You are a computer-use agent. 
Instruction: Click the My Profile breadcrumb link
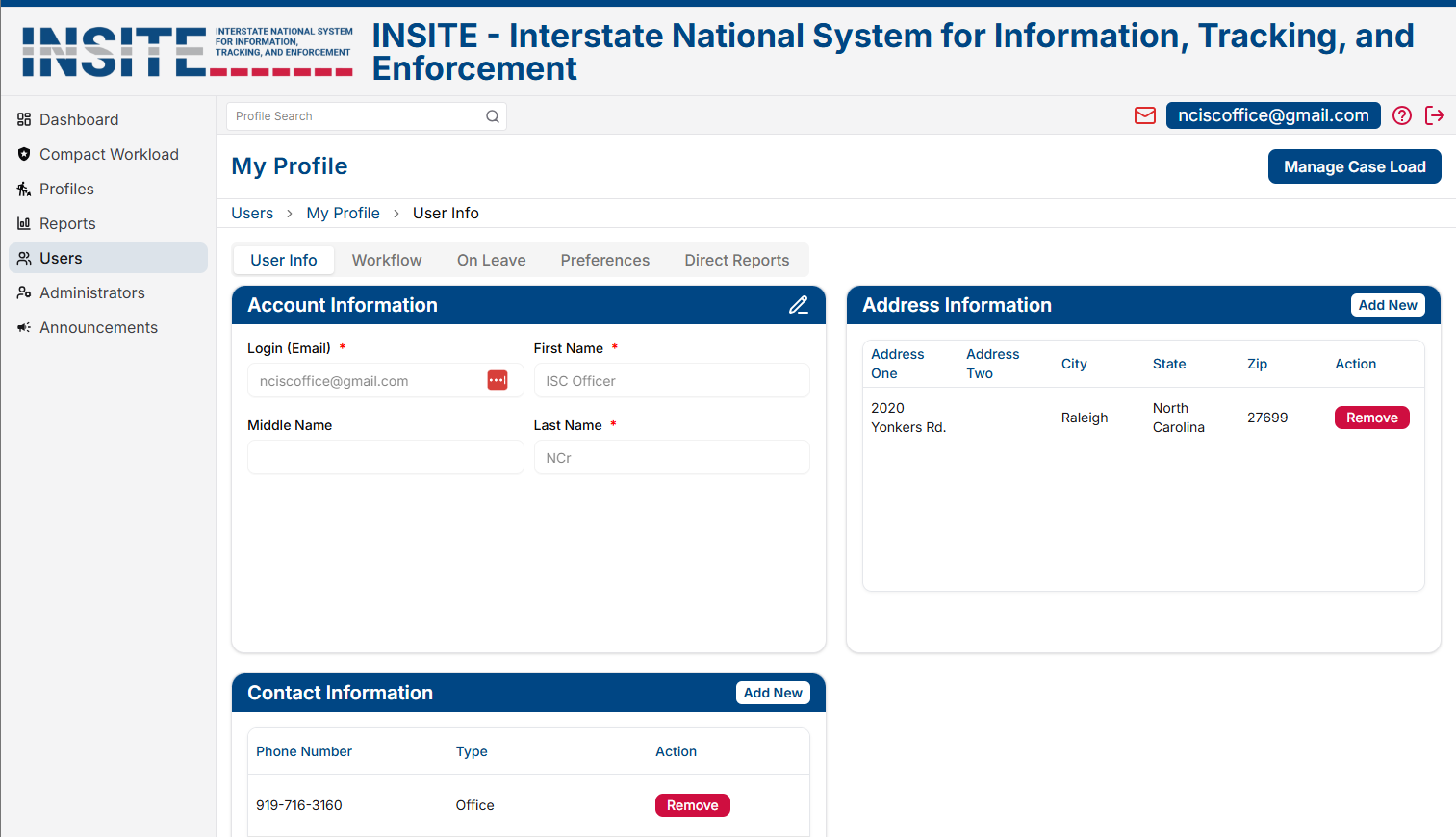[x=343, y=214]
